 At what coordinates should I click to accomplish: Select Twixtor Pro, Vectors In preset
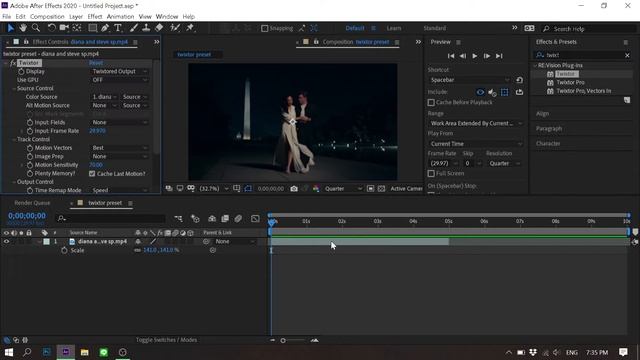coord(584,91)
